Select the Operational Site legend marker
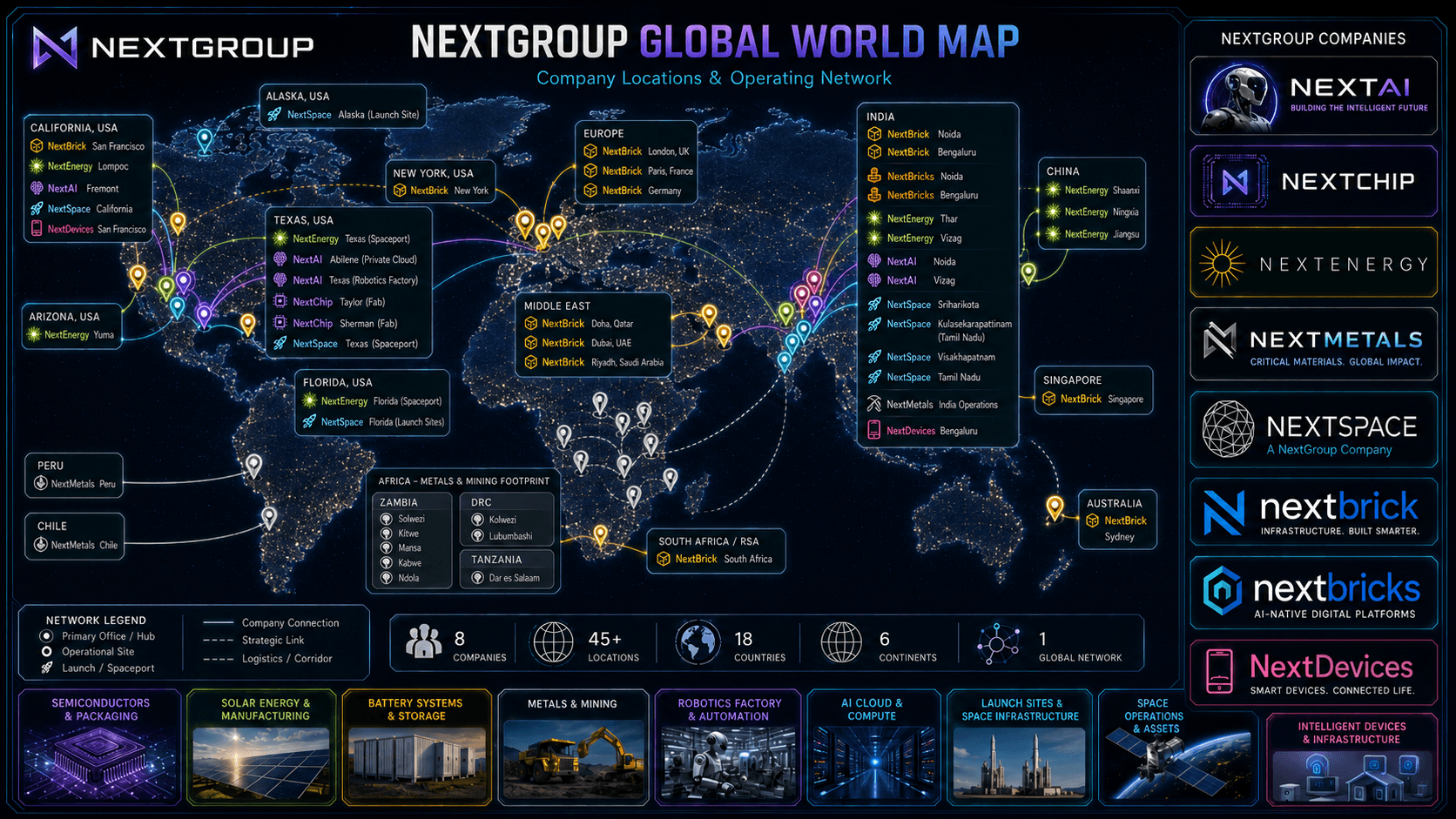Screen dimensions: 1456x819 46,652
